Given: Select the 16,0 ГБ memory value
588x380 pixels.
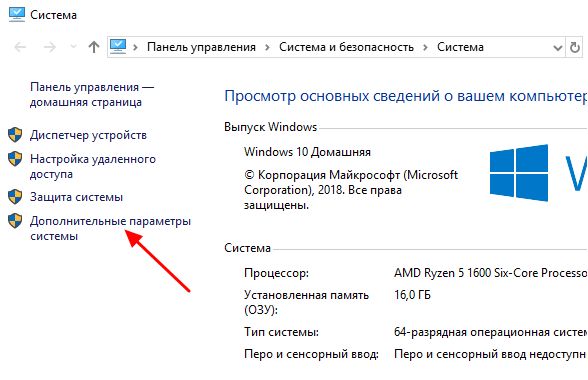Looking at the screenshot, I should 412,295.
